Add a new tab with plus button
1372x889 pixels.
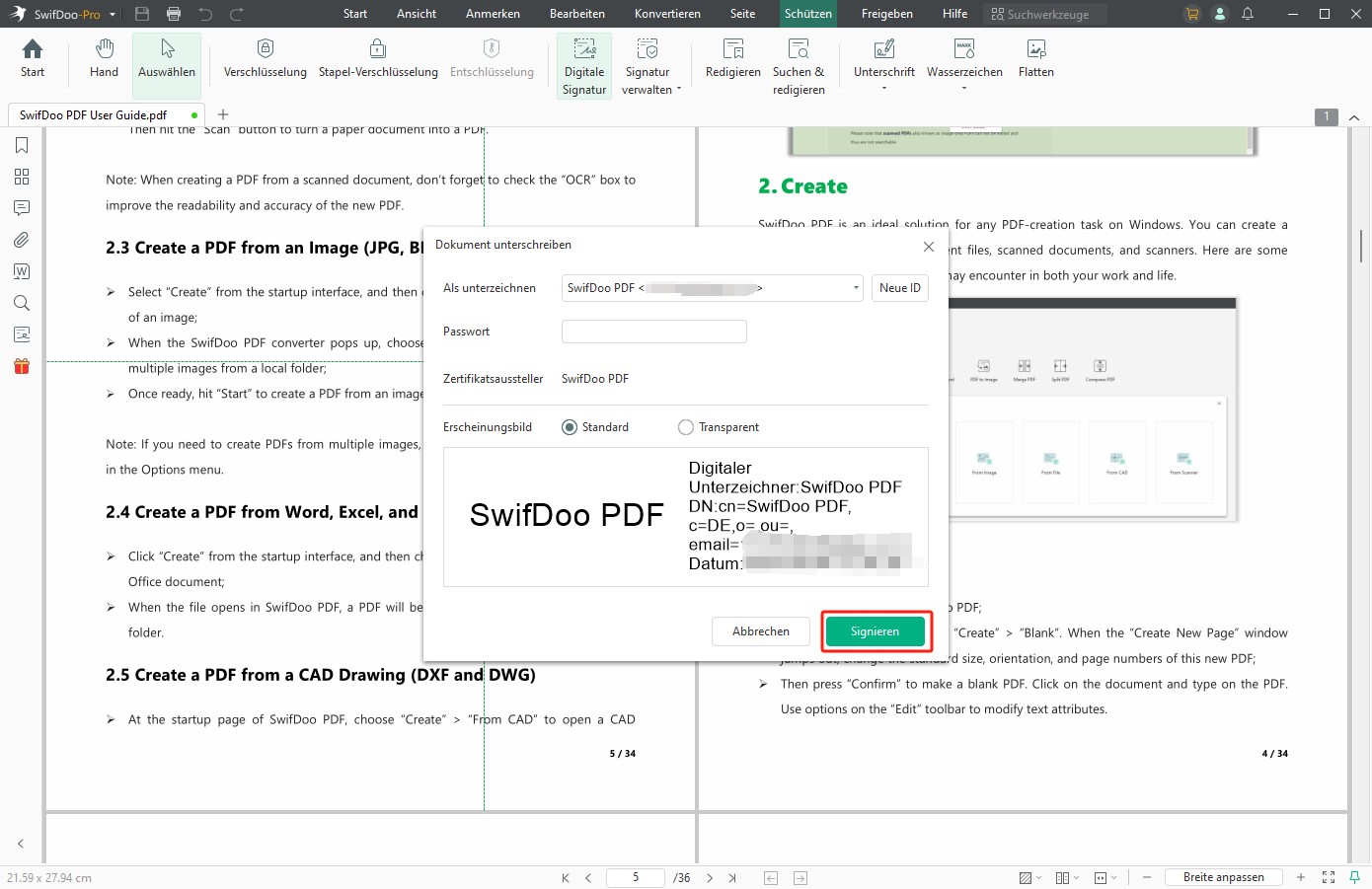pos(223,114)
